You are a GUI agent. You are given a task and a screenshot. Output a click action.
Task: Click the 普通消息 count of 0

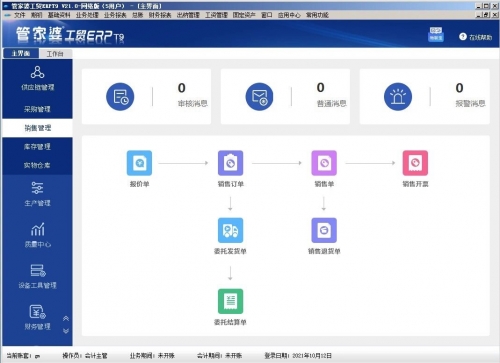(x=320, y=88)
